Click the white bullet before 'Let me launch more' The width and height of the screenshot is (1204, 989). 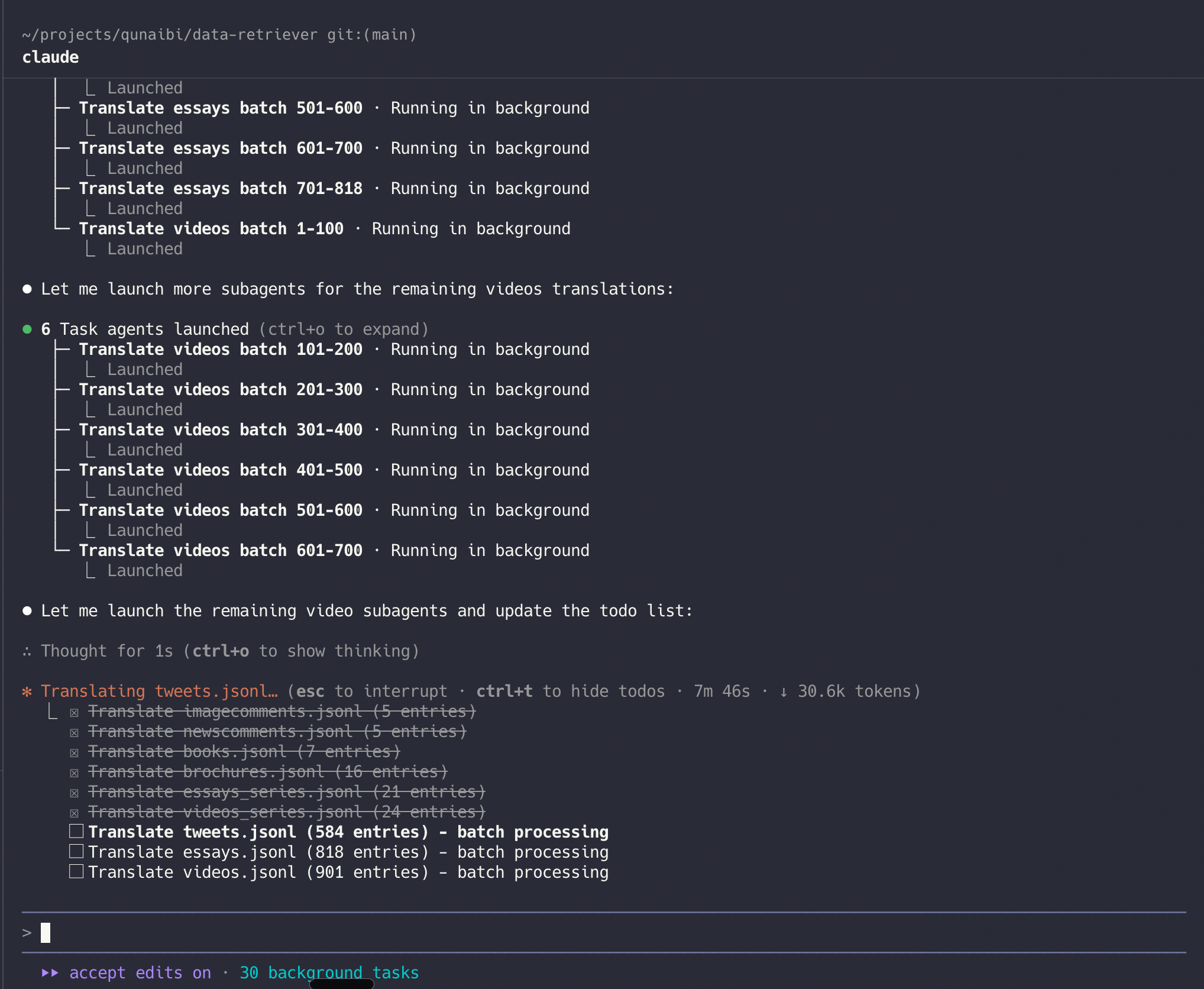(27, 289)
